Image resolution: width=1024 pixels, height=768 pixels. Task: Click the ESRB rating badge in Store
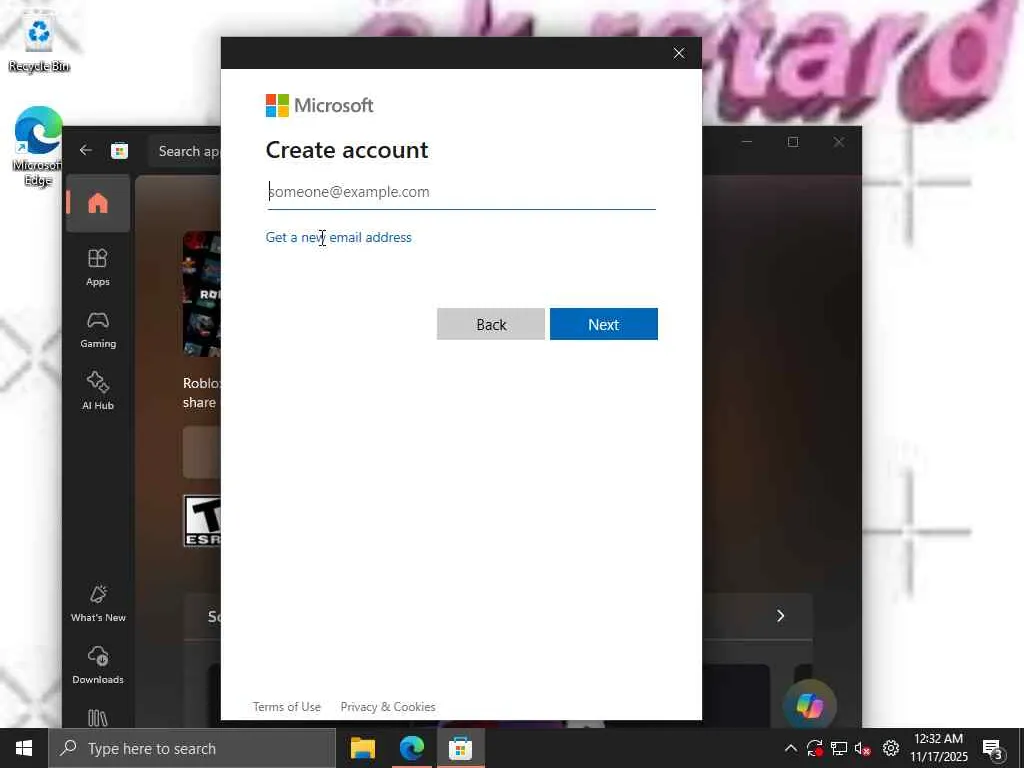(202, 520)
